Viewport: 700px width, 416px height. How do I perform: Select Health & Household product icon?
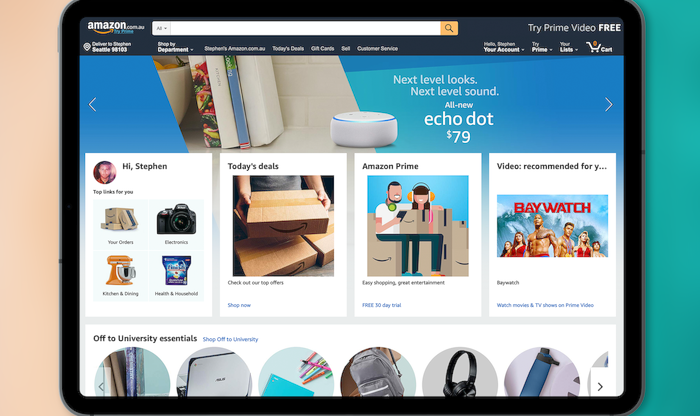pyautogui.click(x=176, y=270)
